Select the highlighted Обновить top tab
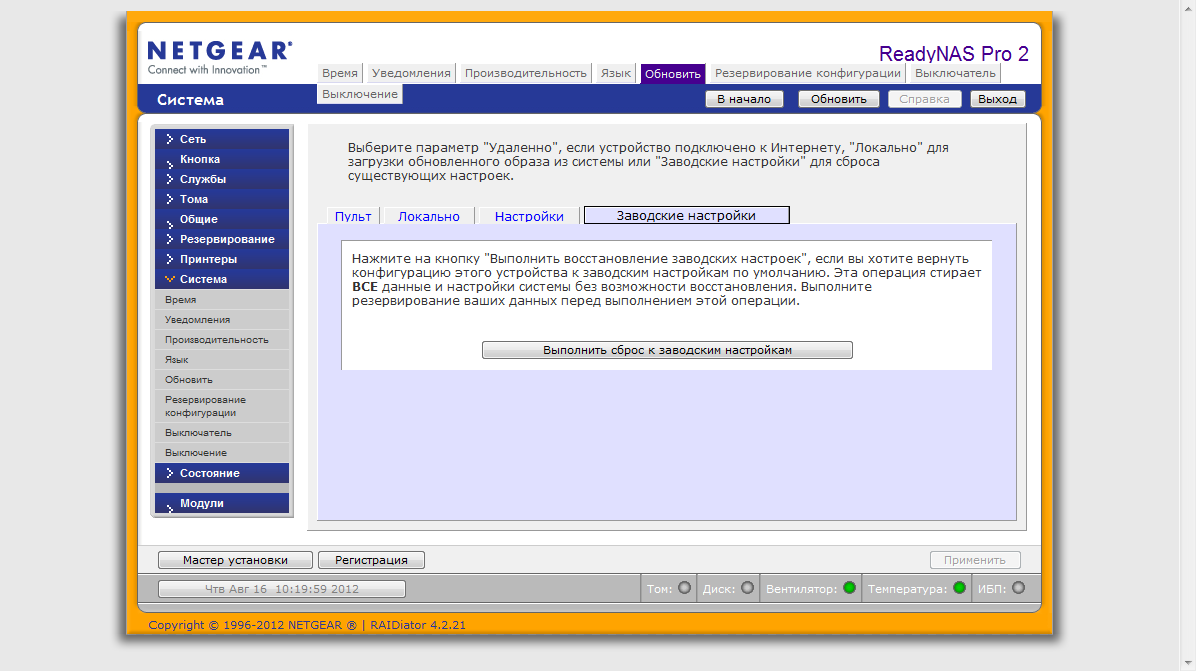Image resolution: width=1196 pixels, height=671 pixels. coord(673,74)
